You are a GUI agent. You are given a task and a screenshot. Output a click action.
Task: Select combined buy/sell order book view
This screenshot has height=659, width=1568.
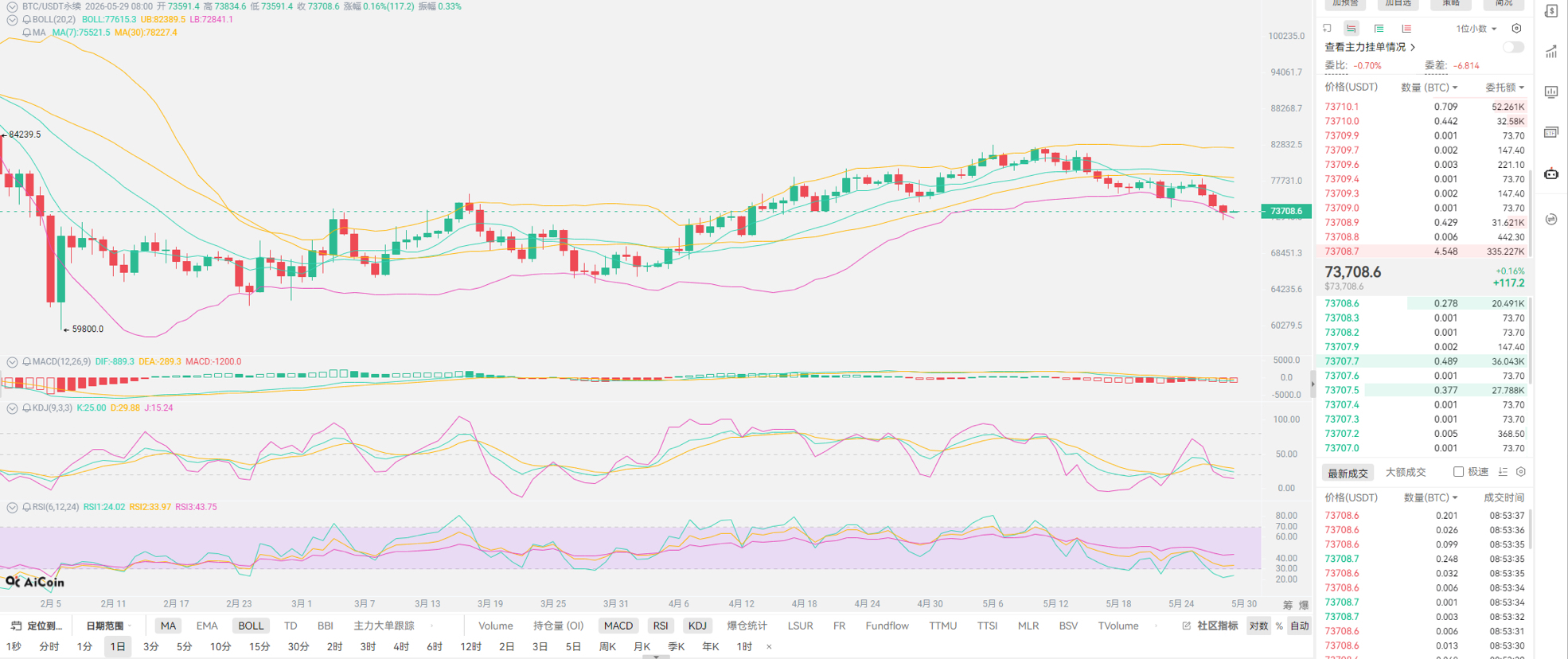1352,29
